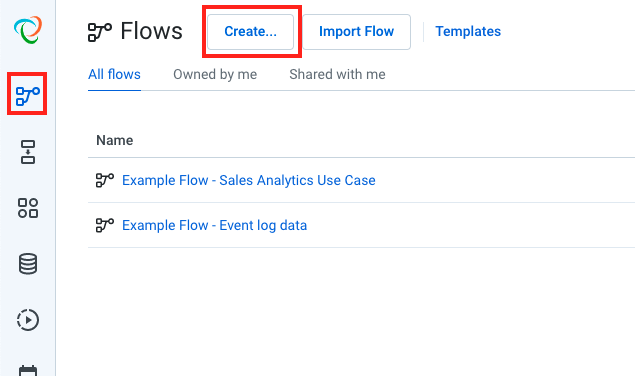Image resolution: width=635 pixels, height=376 pixels.
Task: Click the flow icon beside the Flows heading
Action: [100, 32]
